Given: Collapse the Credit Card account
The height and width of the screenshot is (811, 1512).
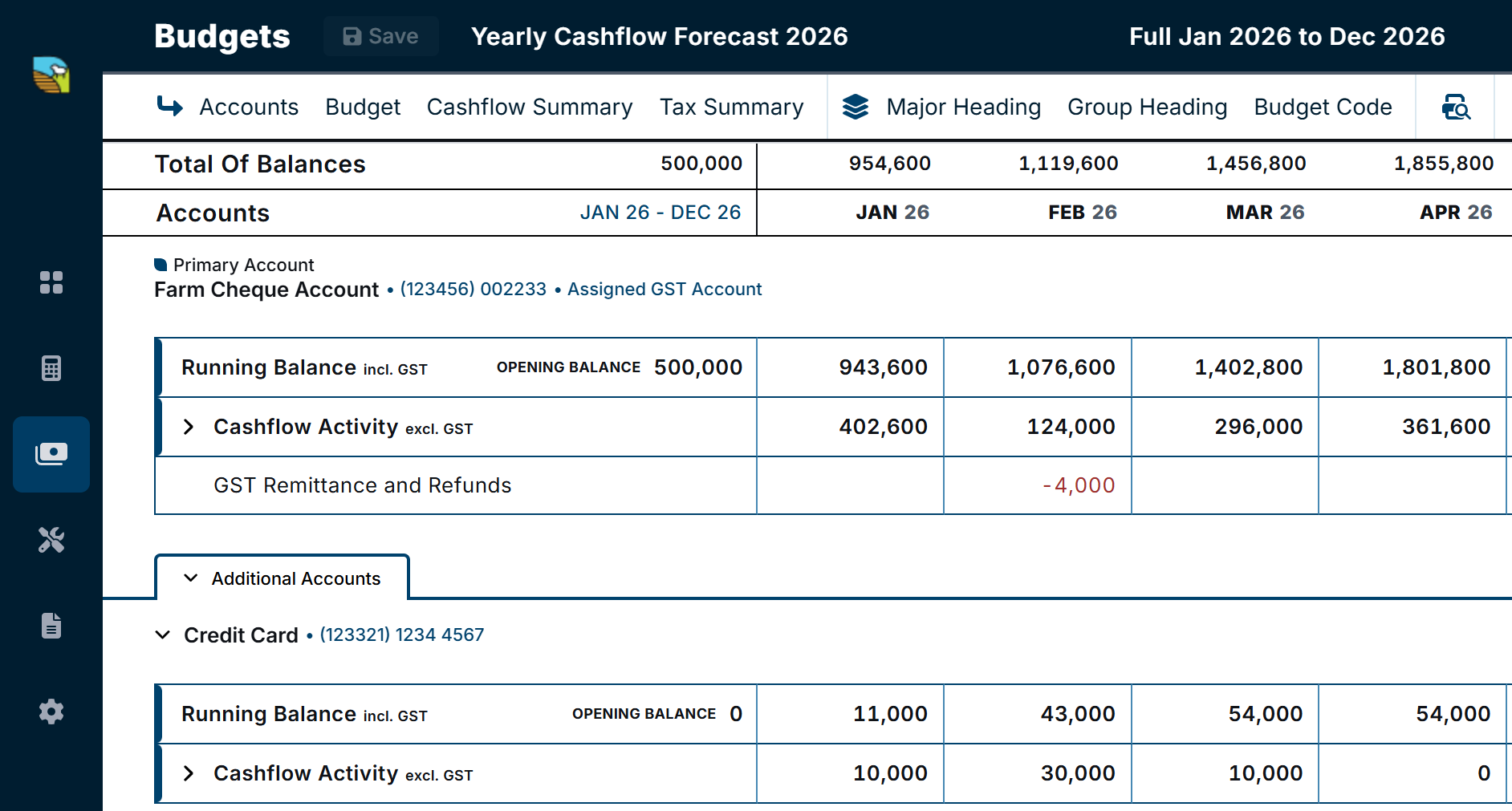Looking at the screenshot, I should coord(163,635).
